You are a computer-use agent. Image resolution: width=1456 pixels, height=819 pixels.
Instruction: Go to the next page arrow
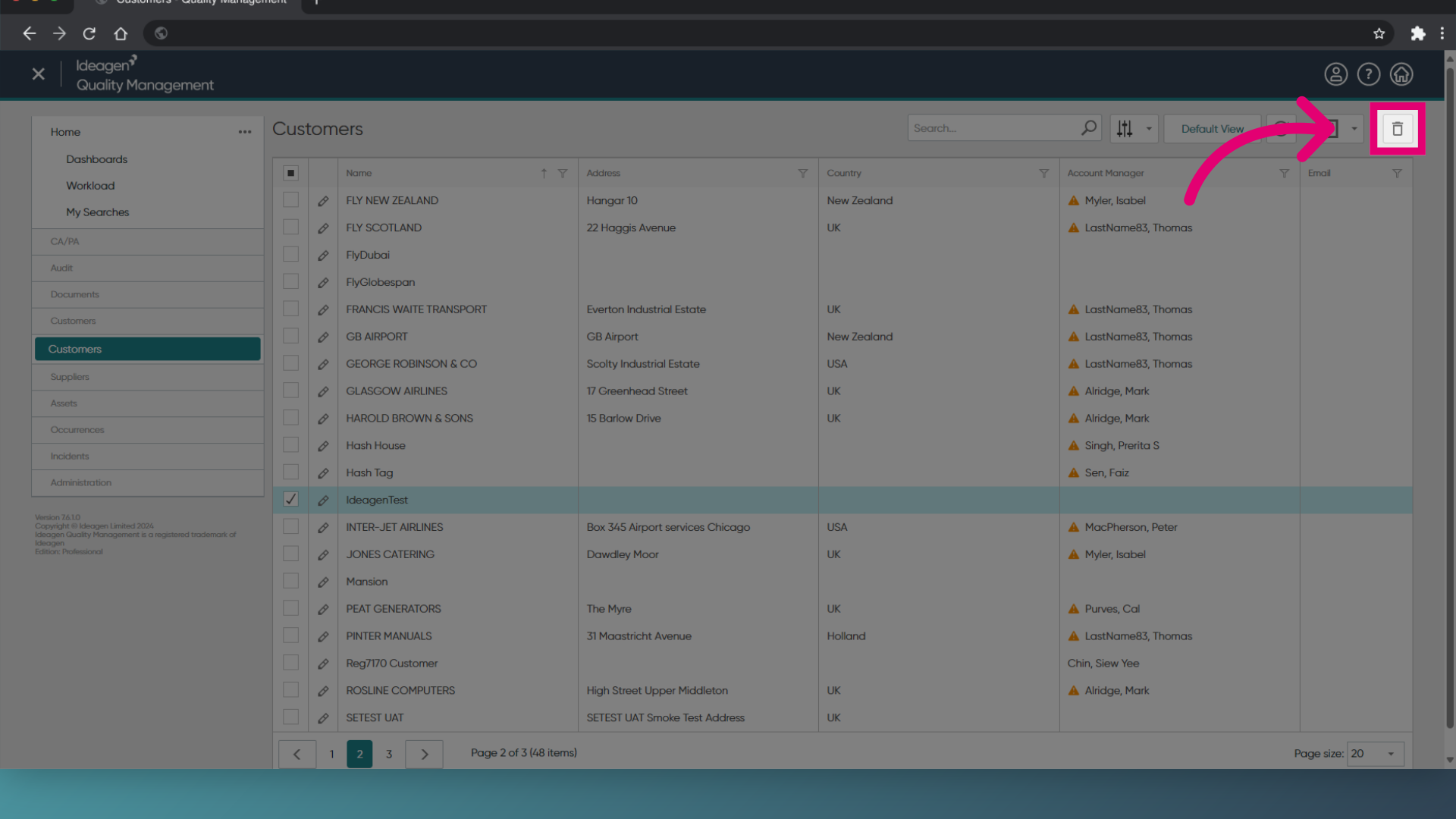point(425,754)
